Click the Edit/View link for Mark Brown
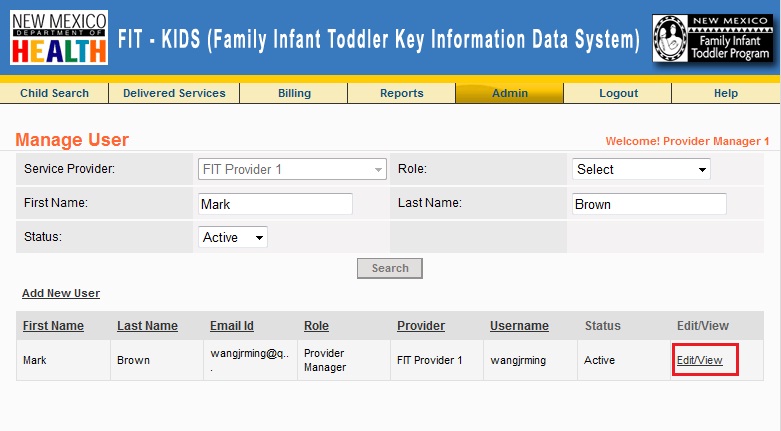781x431 pixels. coord(699,360)
